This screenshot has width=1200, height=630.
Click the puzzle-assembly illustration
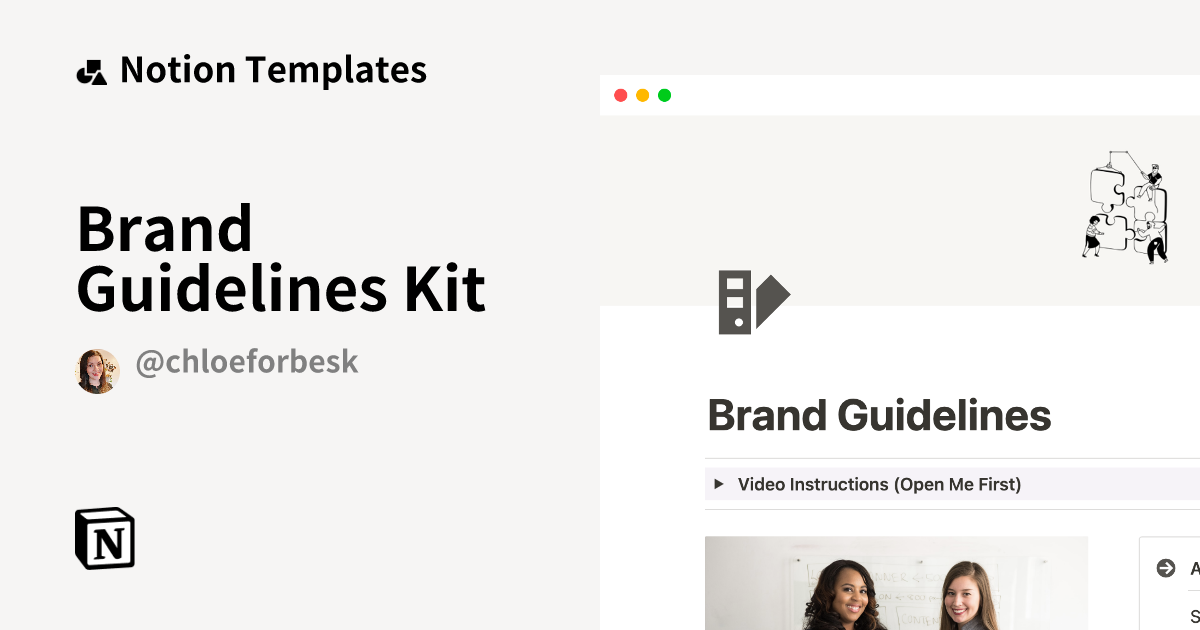click(x=1128, y=207)
